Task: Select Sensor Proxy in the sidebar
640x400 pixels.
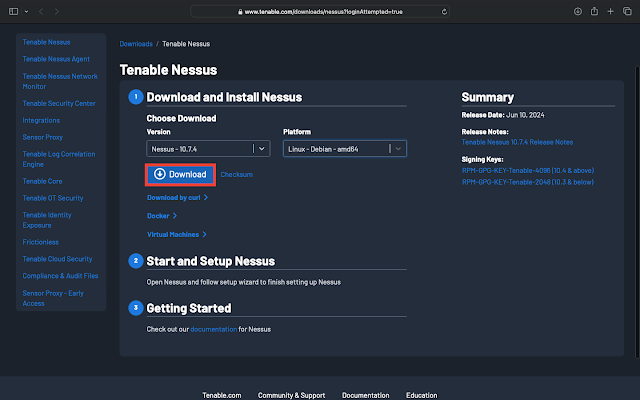Action: (42, 137)
